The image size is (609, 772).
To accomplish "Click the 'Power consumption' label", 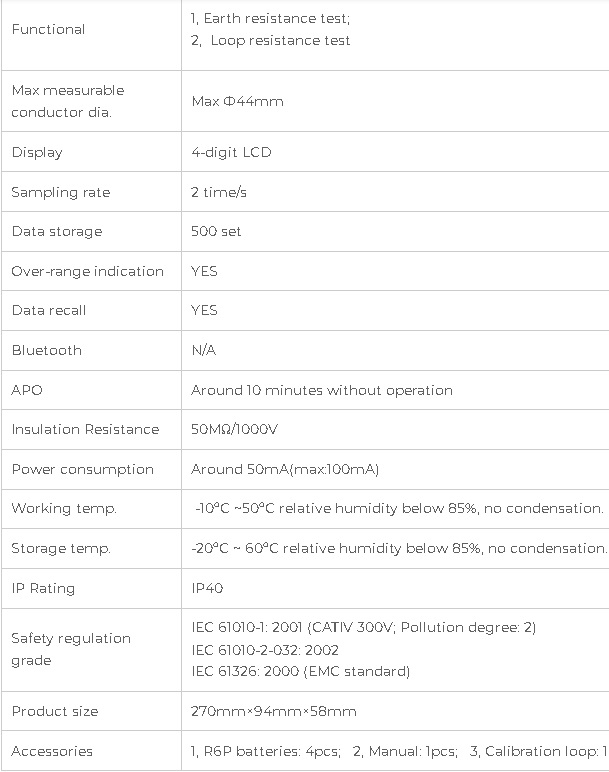I will [x=83, y=469].
